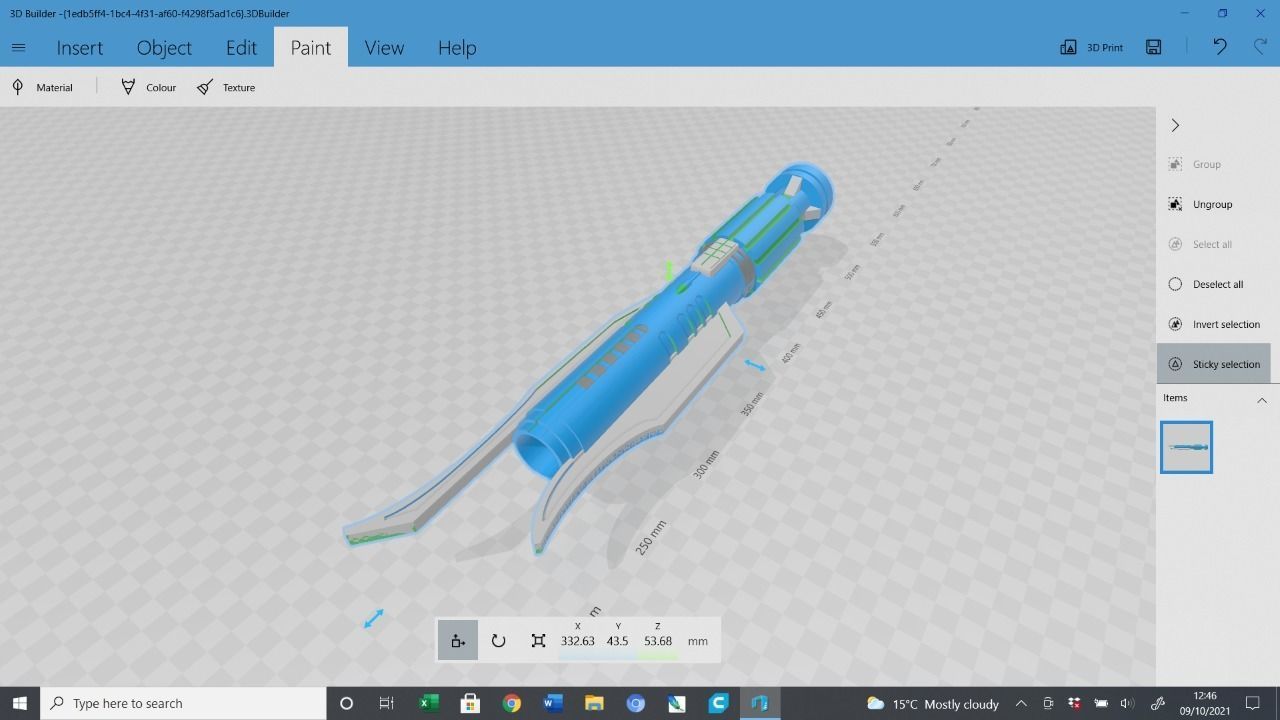This screenshot has height=720, width=1280.
Task: Open the Edit tab
Action: pos(241,47)
